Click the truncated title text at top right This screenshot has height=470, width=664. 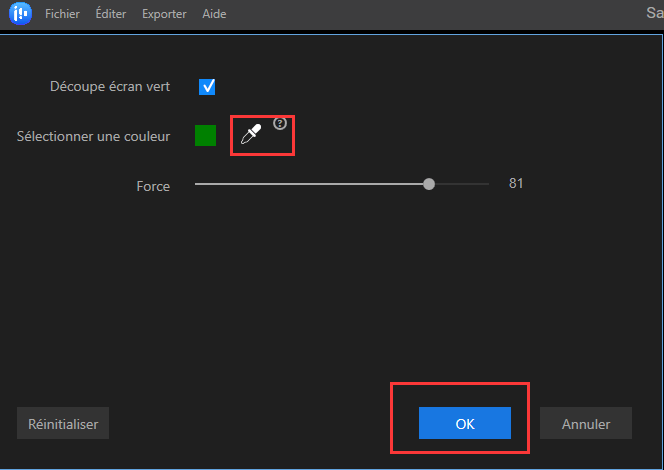pos(655,15)
